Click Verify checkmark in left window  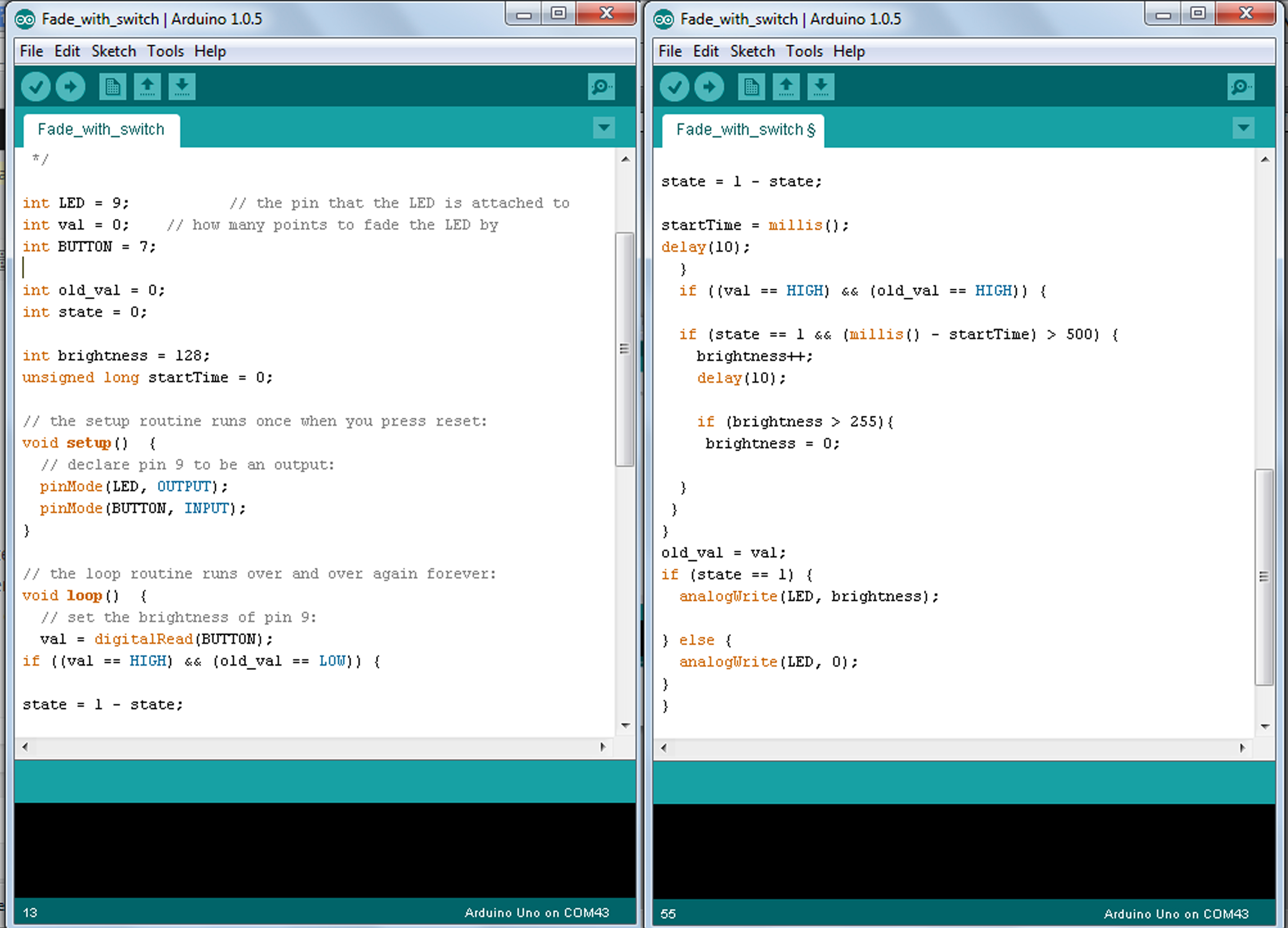36,87
